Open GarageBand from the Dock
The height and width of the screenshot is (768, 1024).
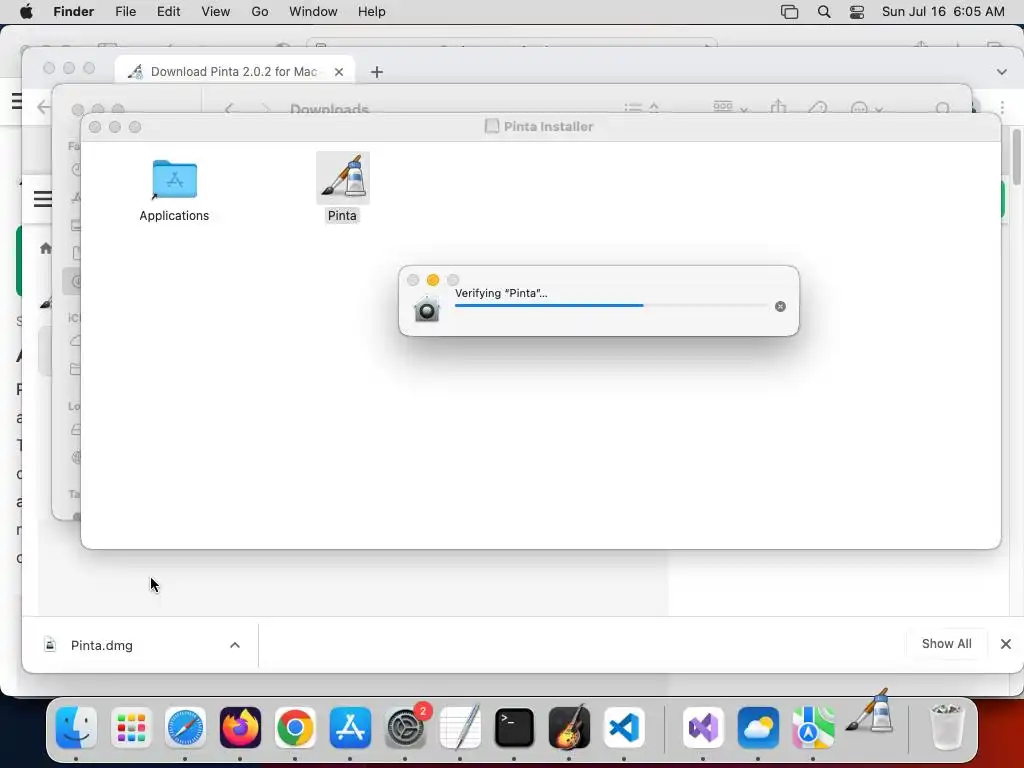(x=569, y=727)
